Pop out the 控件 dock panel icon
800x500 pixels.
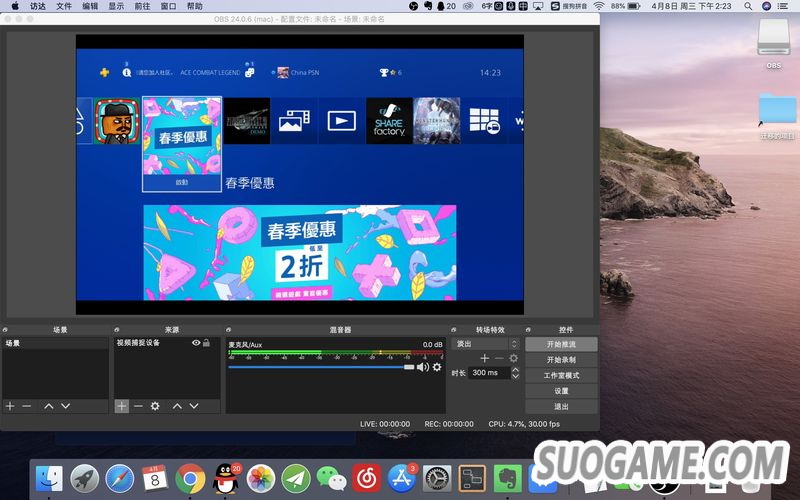tap(528, 330)
